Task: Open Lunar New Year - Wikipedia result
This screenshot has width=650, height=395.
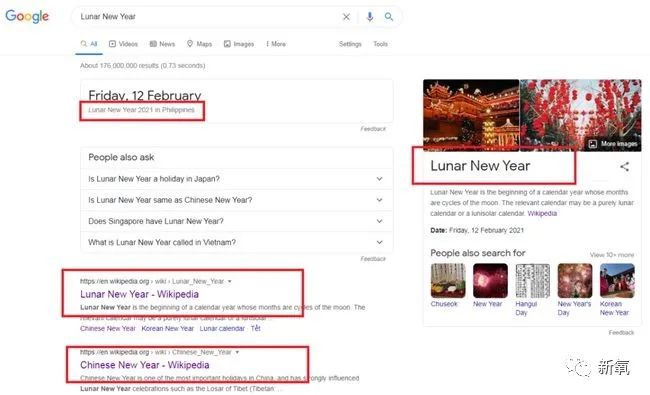Action: coord(139,294)
